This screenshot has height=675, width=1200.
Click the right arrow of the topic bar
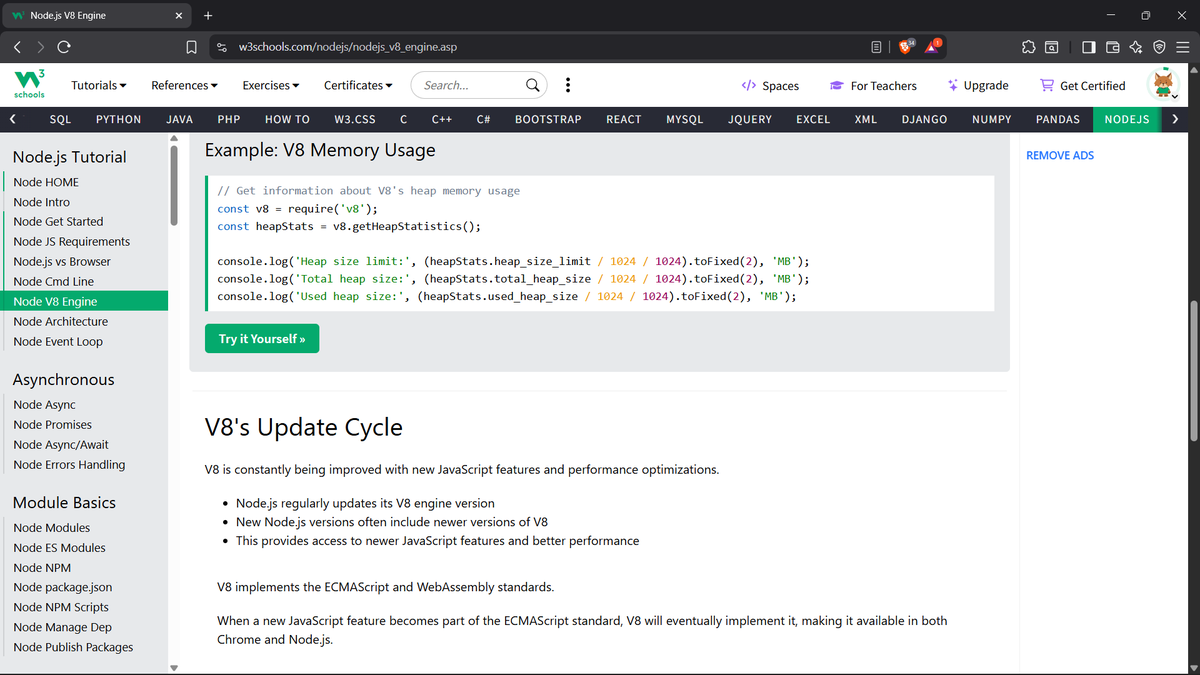(1174, 119)
